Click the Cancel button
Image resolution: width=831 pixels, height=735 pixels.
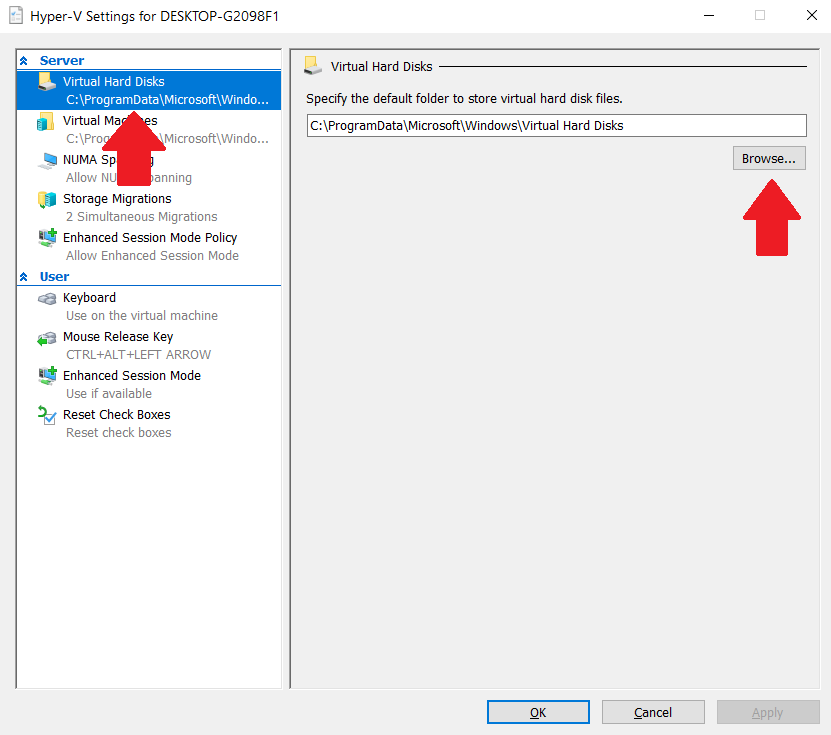coord(653,712)
